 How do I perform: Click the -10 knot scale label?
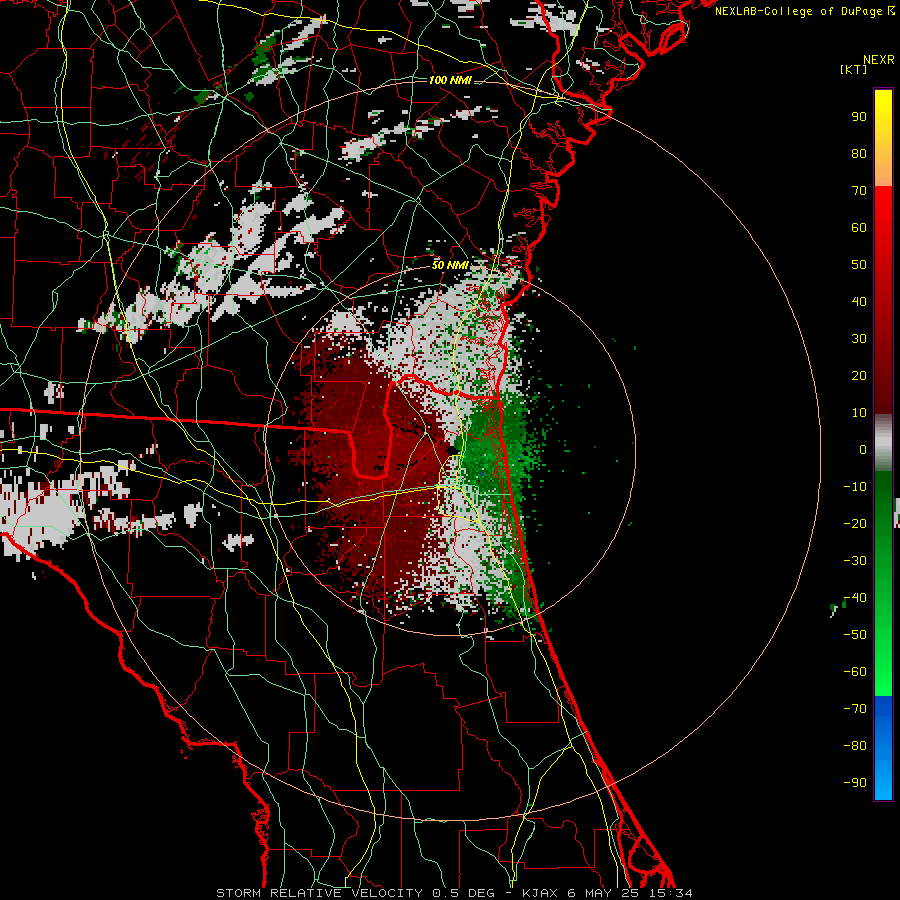[855, 487]
